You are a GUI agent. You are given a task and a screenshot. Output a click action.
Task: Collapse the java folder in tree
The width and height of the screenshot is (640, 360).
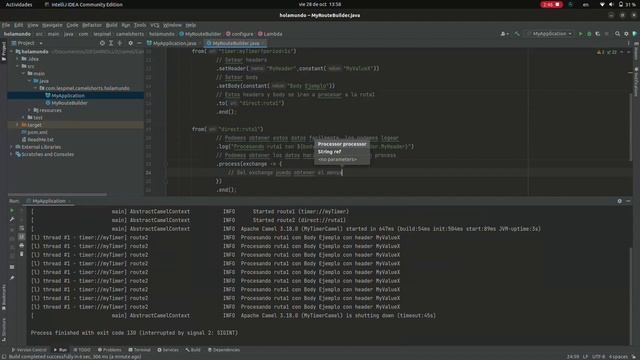29,81
